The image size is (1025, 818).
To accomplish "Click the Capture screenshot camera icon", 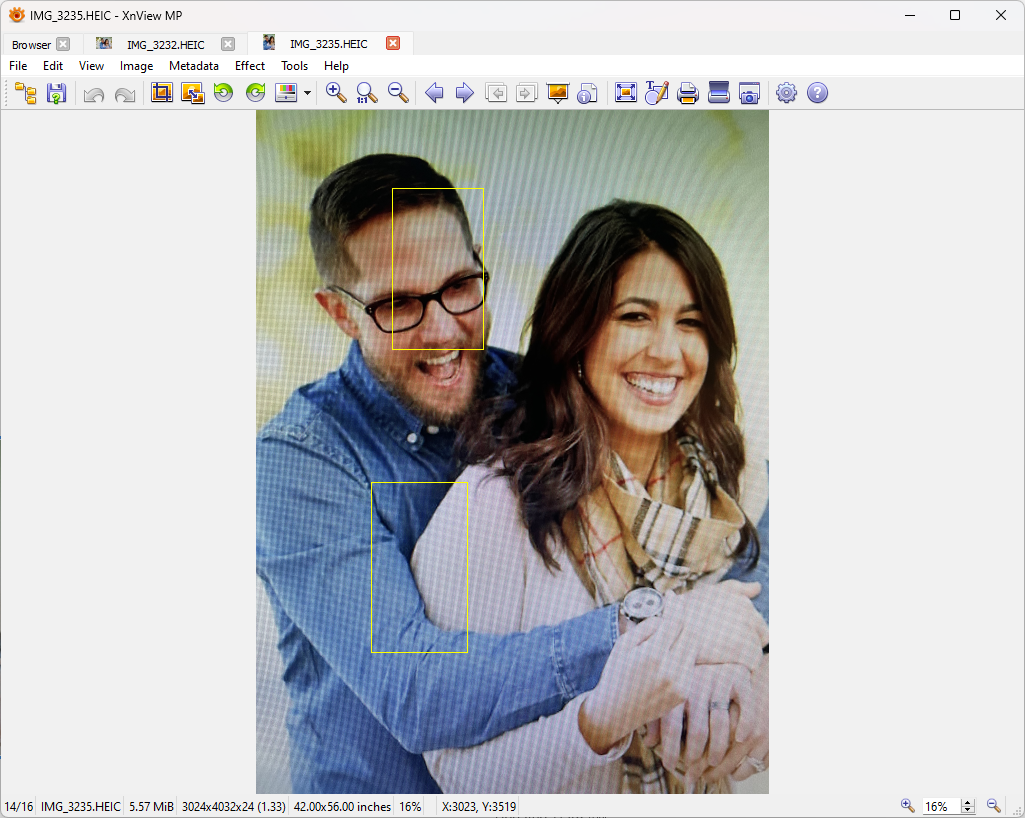I will (750, 93).
